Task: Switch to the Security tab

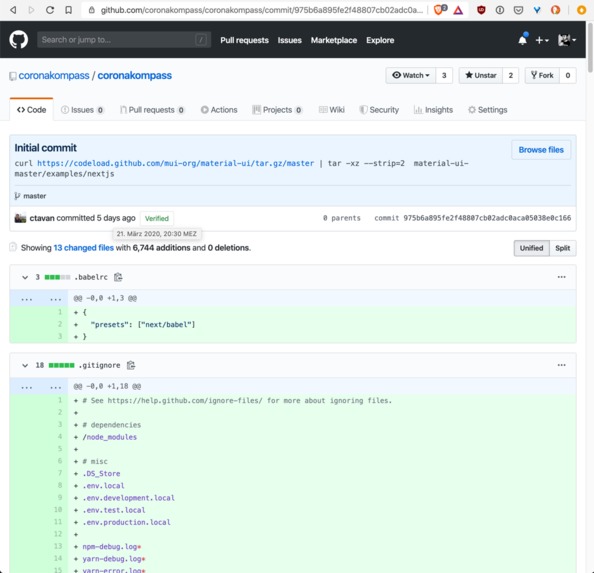Action: pos(379,110)
